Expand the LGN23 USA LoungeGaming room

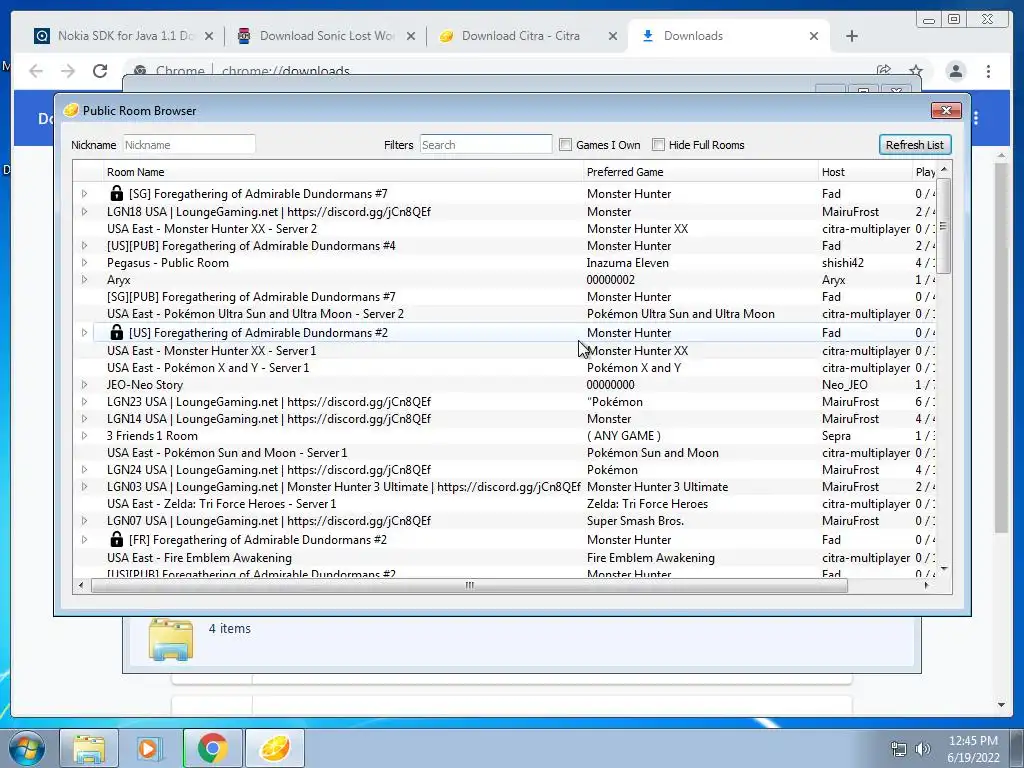84,402
